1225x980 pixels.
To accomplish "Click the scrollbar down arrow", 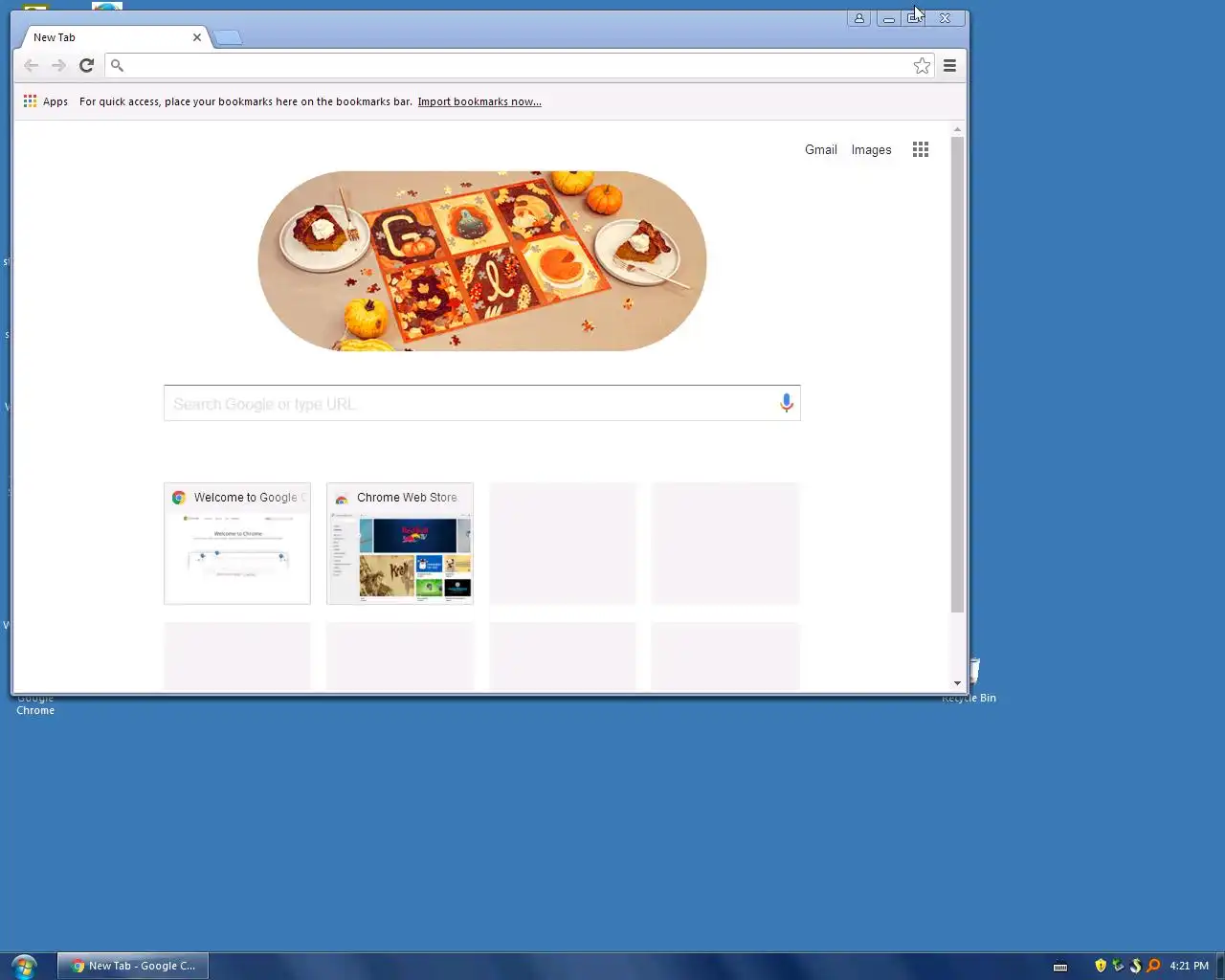I will (957, 683).
